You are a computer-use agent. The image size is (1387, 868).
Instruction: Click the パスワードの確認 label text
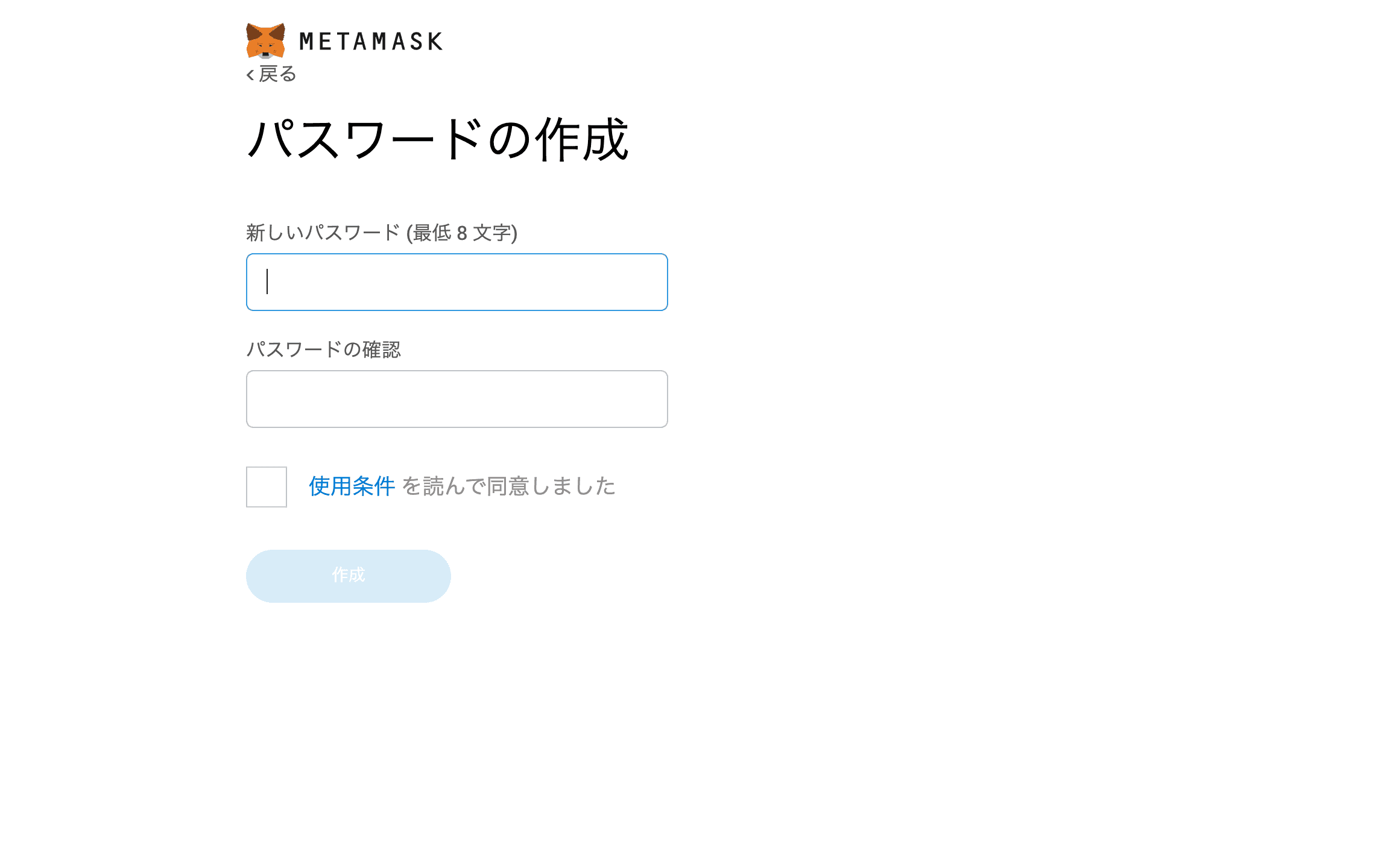(x=323, y=350)
